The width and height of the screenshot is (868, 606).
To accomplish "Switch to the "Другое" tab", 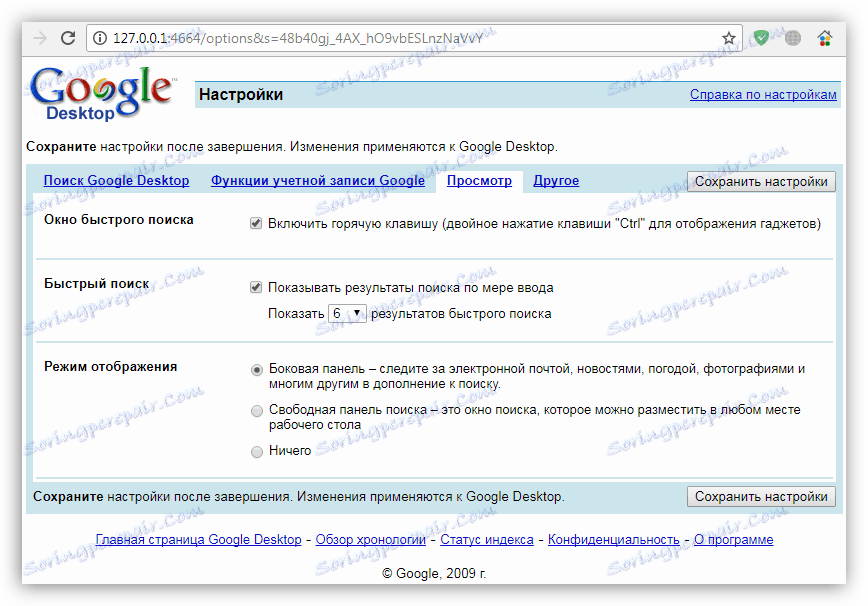I will [x=556, y=180].
